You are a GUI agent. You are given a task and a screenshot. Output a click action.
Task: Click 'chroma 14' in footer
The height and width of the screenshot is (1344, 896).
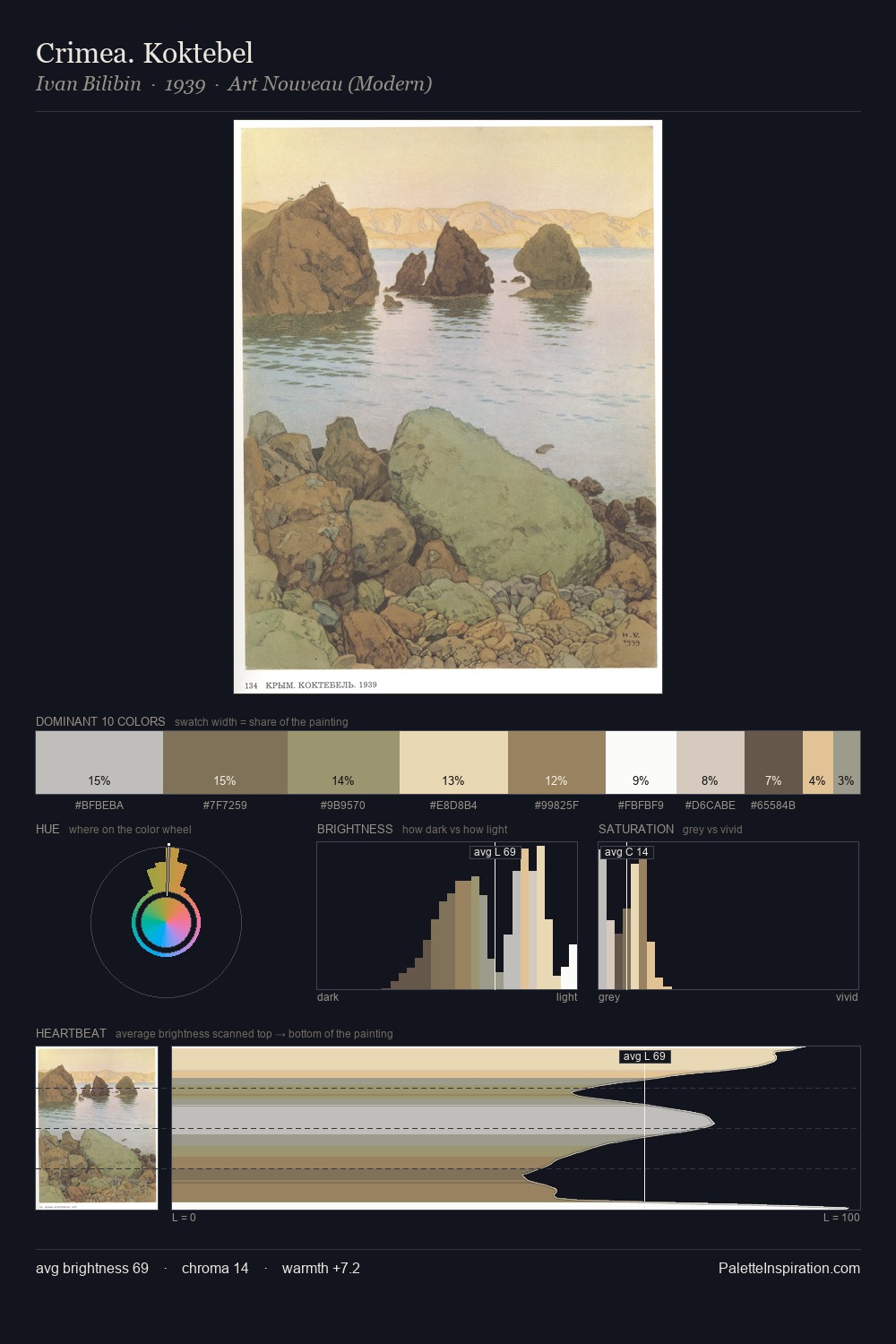click(x=215, y=1268)
